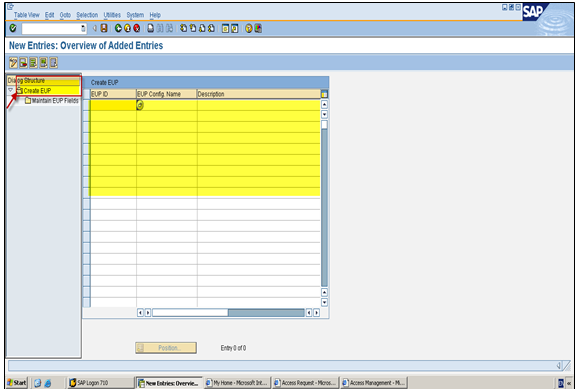
Task: Click search help icon in EUP Config. Name cell
Action: click(x=140, y=105)
